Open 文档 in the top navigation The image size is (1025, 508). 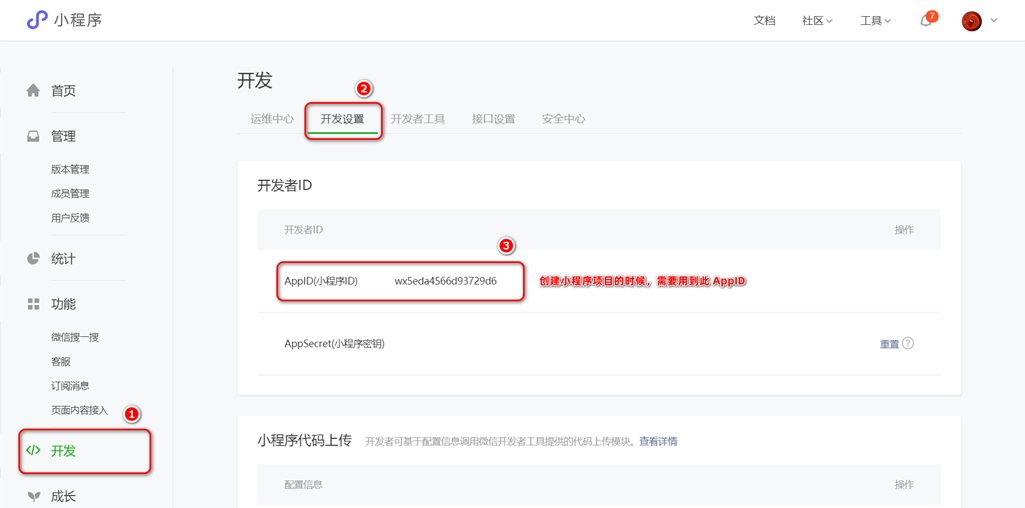(x=764, y=21)
